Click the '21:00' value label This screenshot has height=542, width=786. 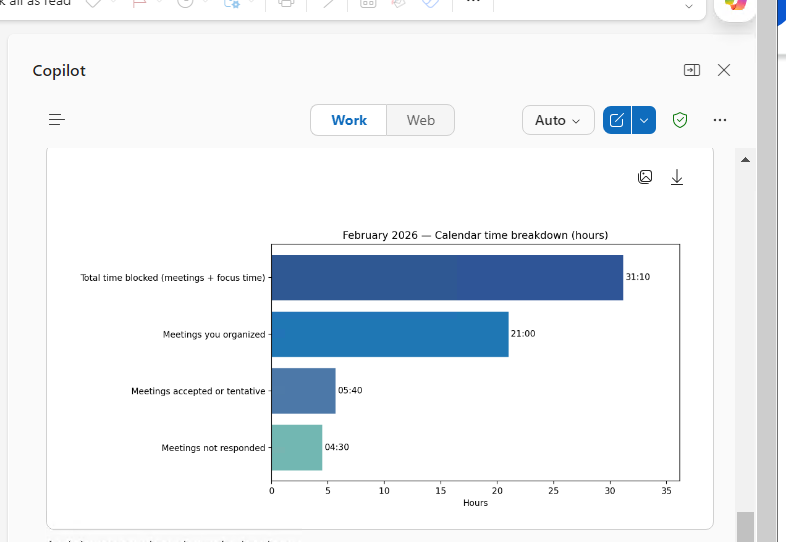[x=523, y=333]
